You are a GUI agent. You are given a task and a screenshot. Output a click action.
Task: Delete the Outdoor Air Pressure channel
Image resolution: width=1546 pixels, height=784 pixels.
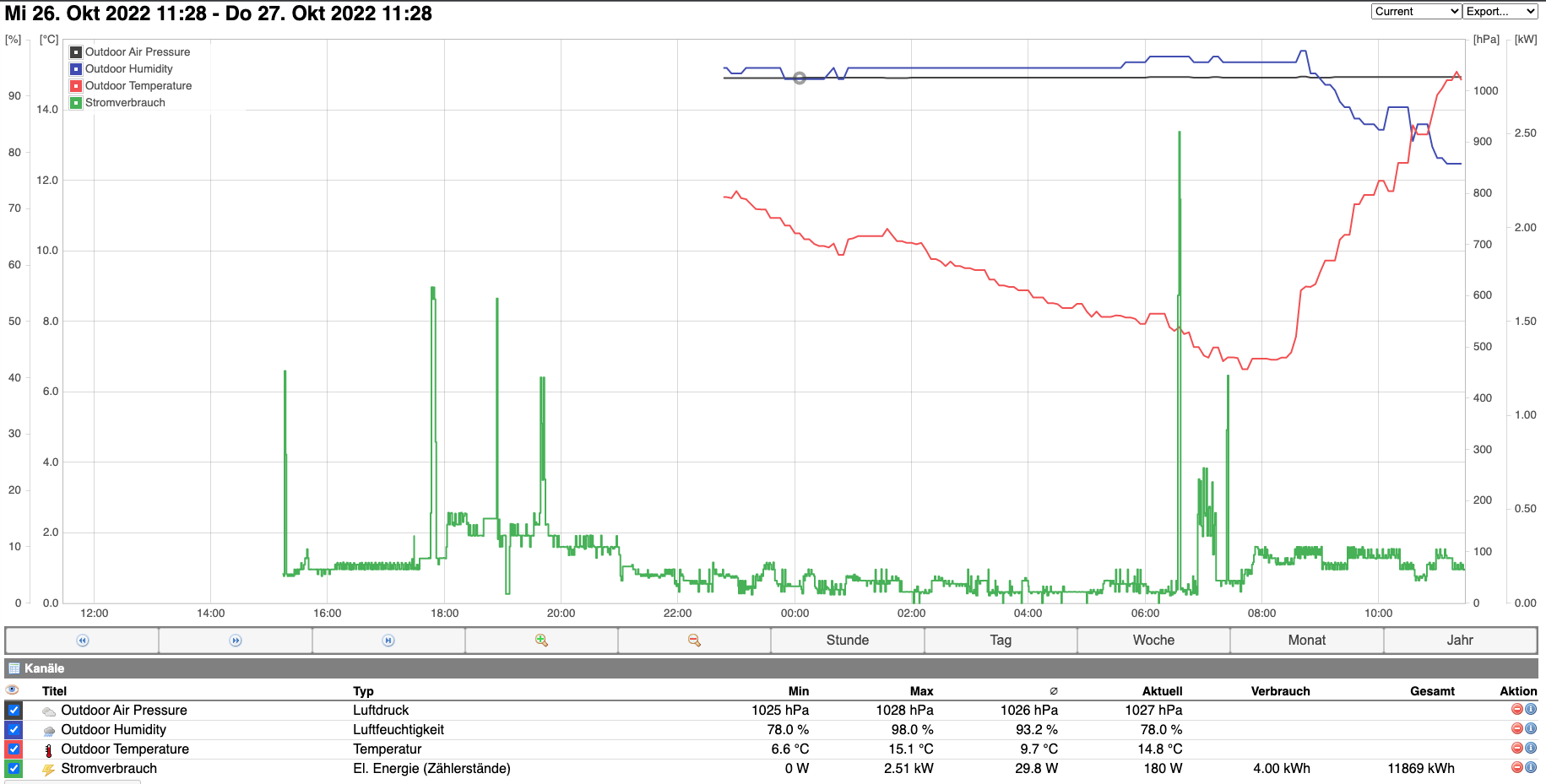(x=1516, y=710)
